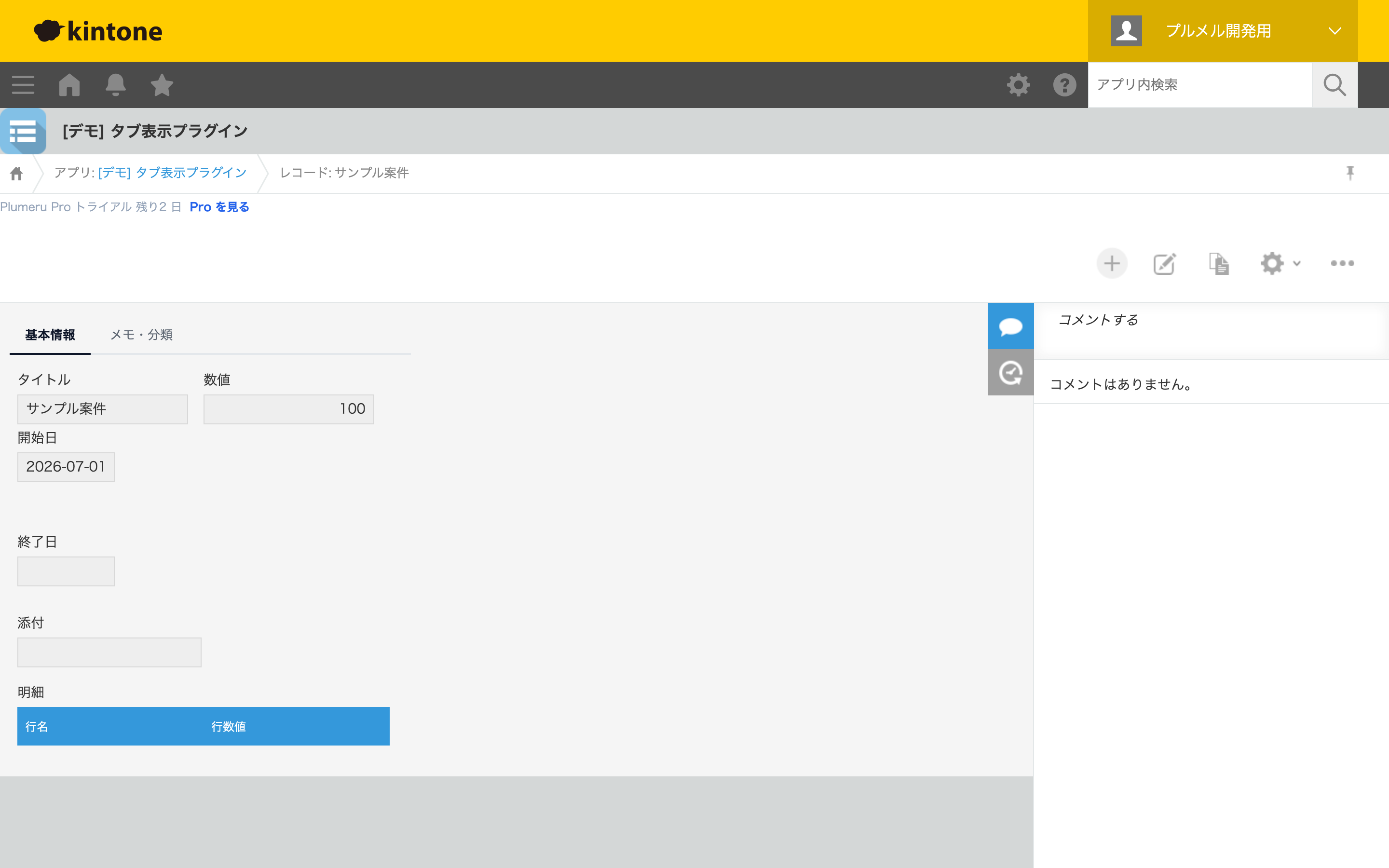
Task: Open help question mark icon
Action: tap(1065, 85)
